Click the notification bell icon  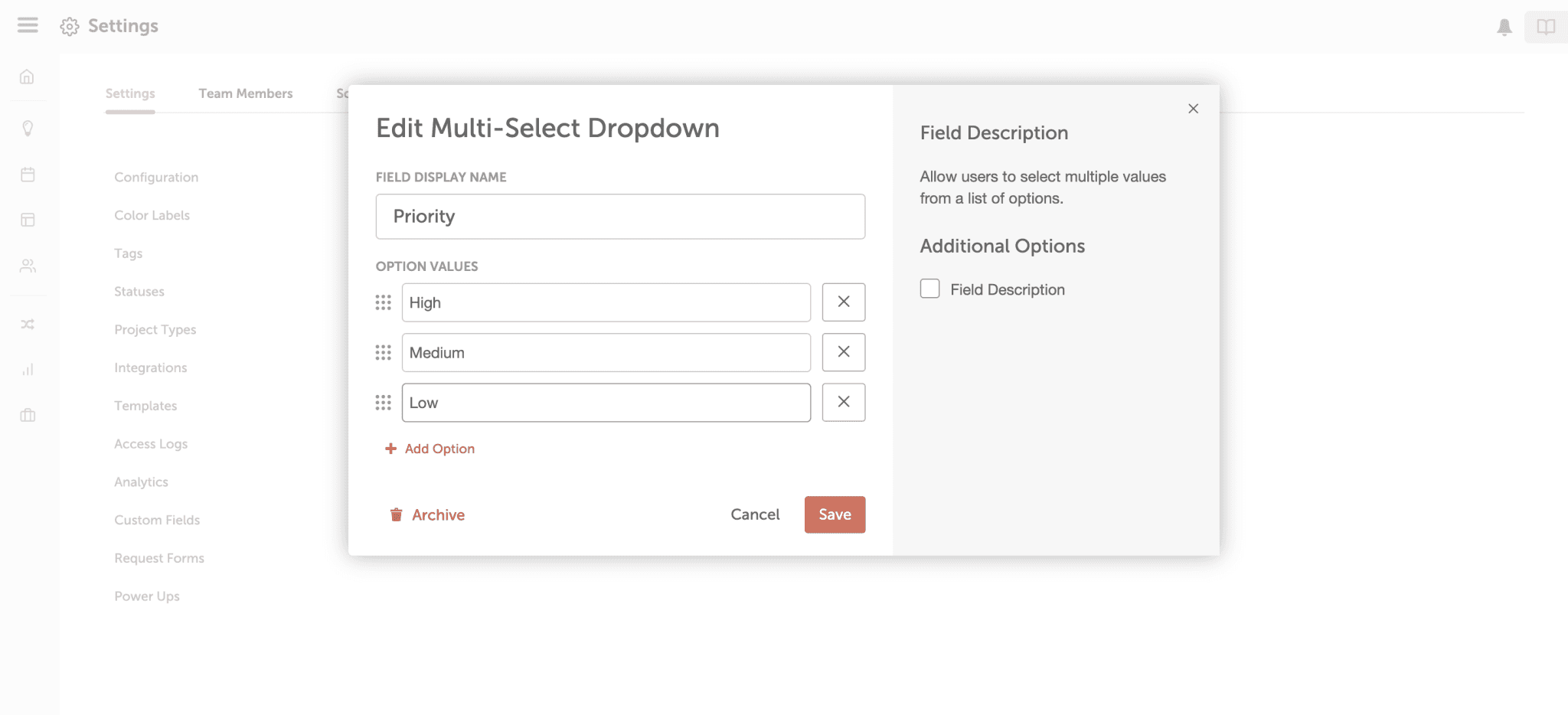click(x=1504, y=27)
